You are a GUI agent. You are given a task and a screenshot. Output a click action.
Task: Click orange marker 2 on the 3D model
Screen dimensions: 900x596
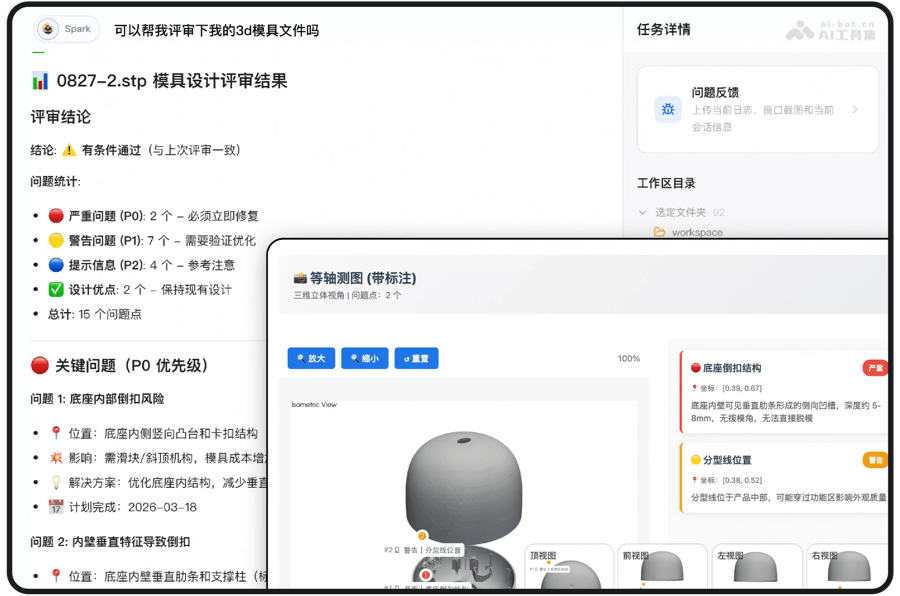422,536
